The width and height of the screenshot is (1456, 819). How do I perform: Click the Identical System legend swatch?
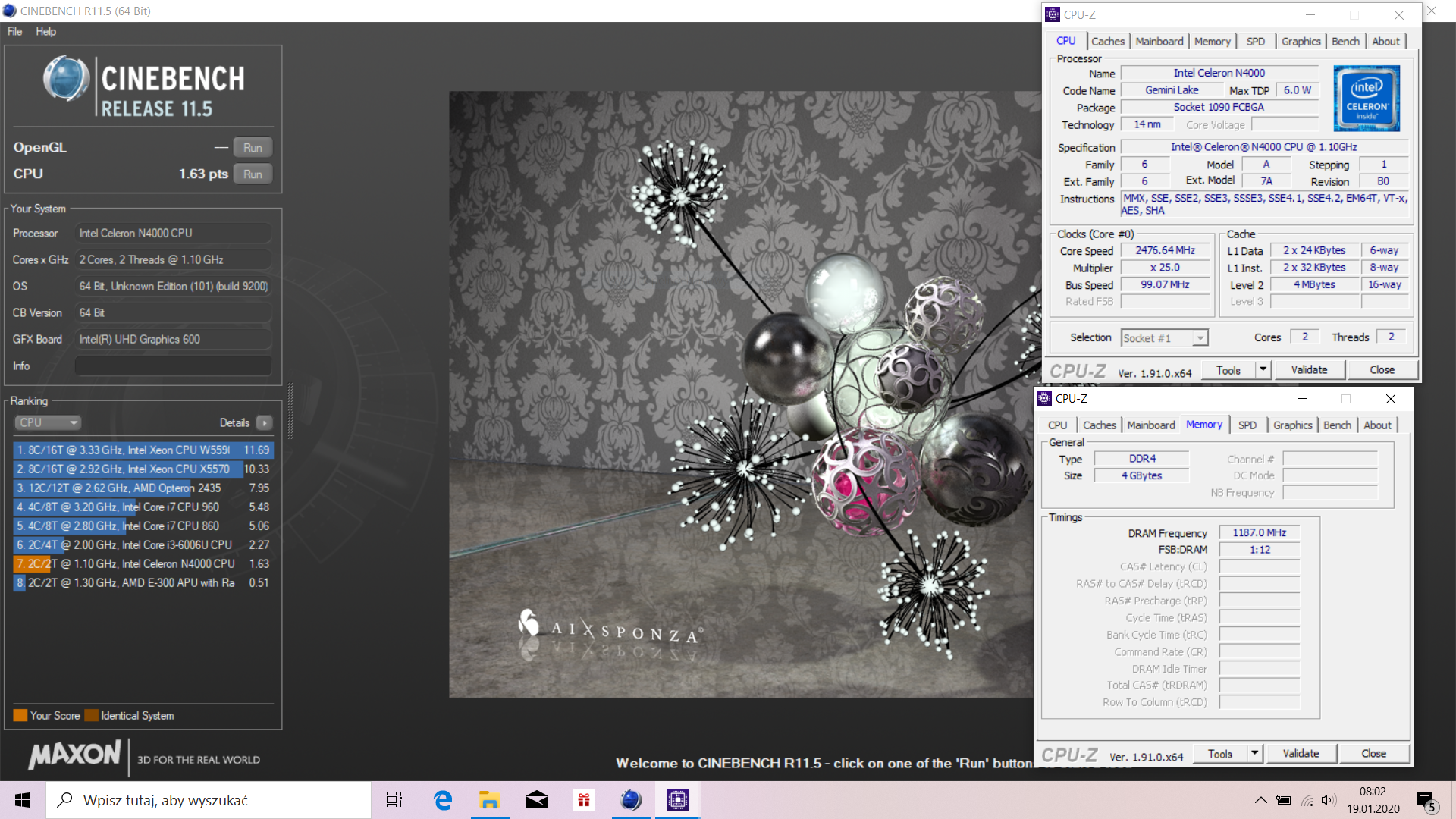pos(92,715)
